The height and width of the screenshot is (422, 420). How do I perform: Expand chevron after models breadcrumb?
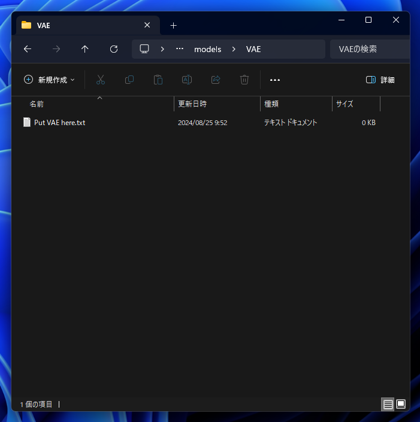click(x=234, y=49)
